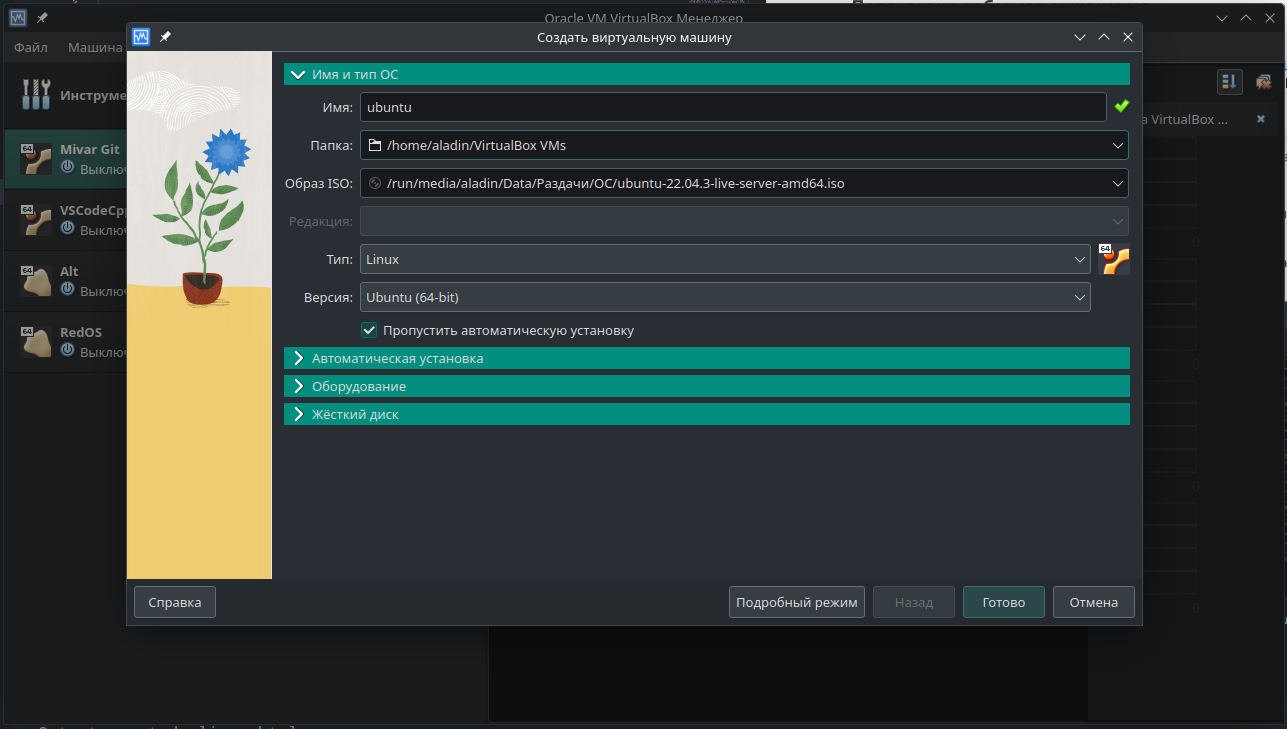Disable Пропустить автоматическую установку checkbox

[x=369, y=329]
